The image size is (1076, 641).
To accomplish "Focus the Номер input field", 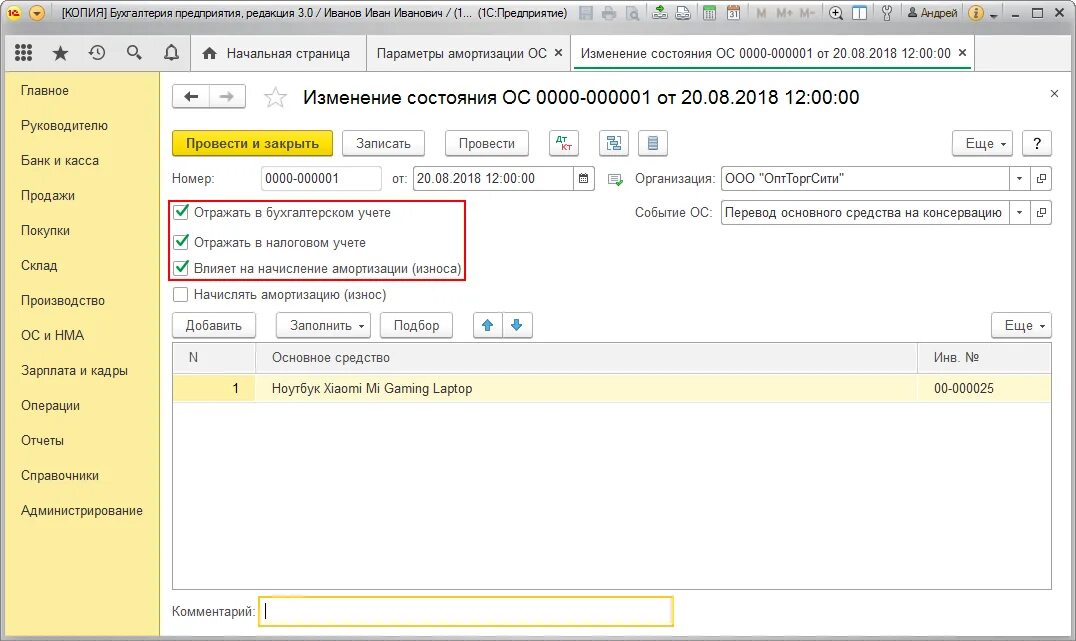I will click(x=321, y=178).
